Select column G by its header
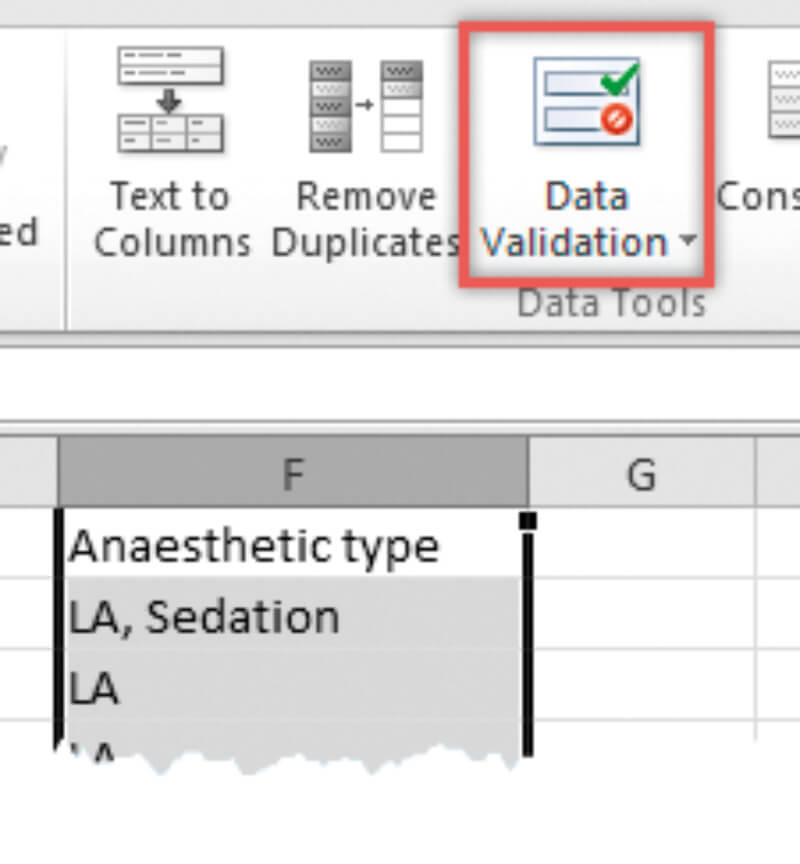Viewport: 800px width, 864px height. (640, 472)
